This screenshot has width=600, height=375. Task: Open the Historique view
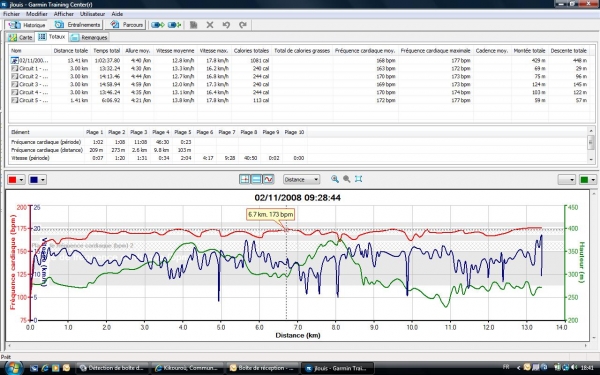[x=27, y=25]
